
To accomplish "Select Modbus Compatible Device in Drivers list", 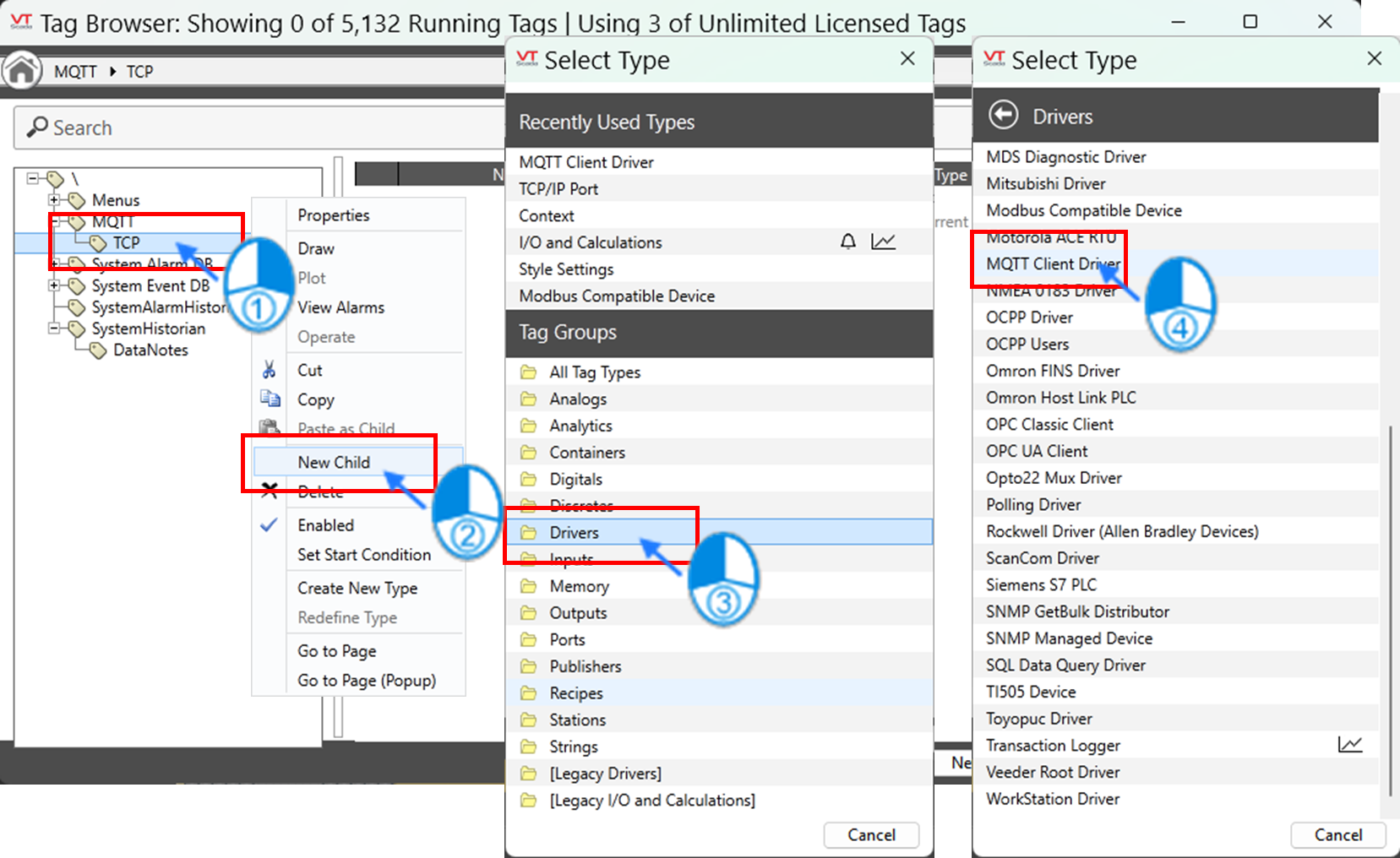I will coord(1175,210).
